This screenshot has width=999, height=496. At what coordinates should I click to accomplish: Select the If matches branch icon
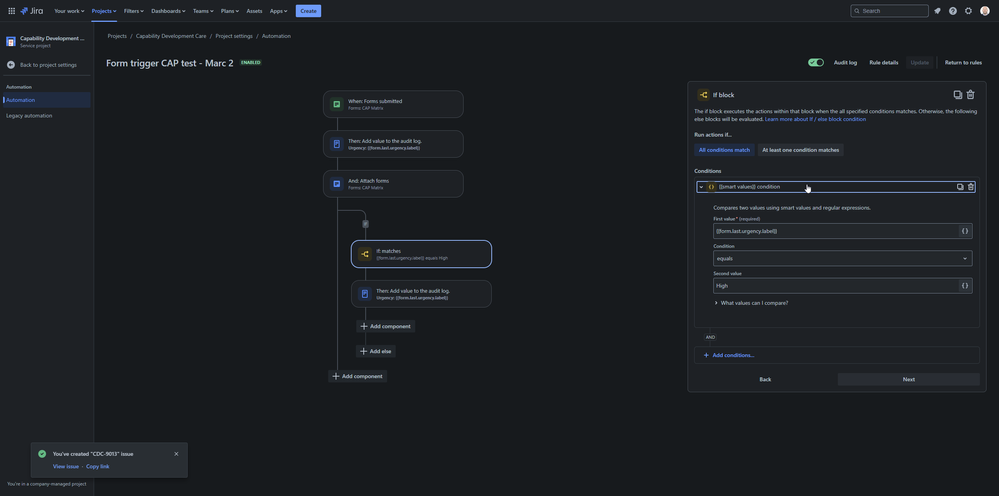pyautogui.click(x=364, y=254)
